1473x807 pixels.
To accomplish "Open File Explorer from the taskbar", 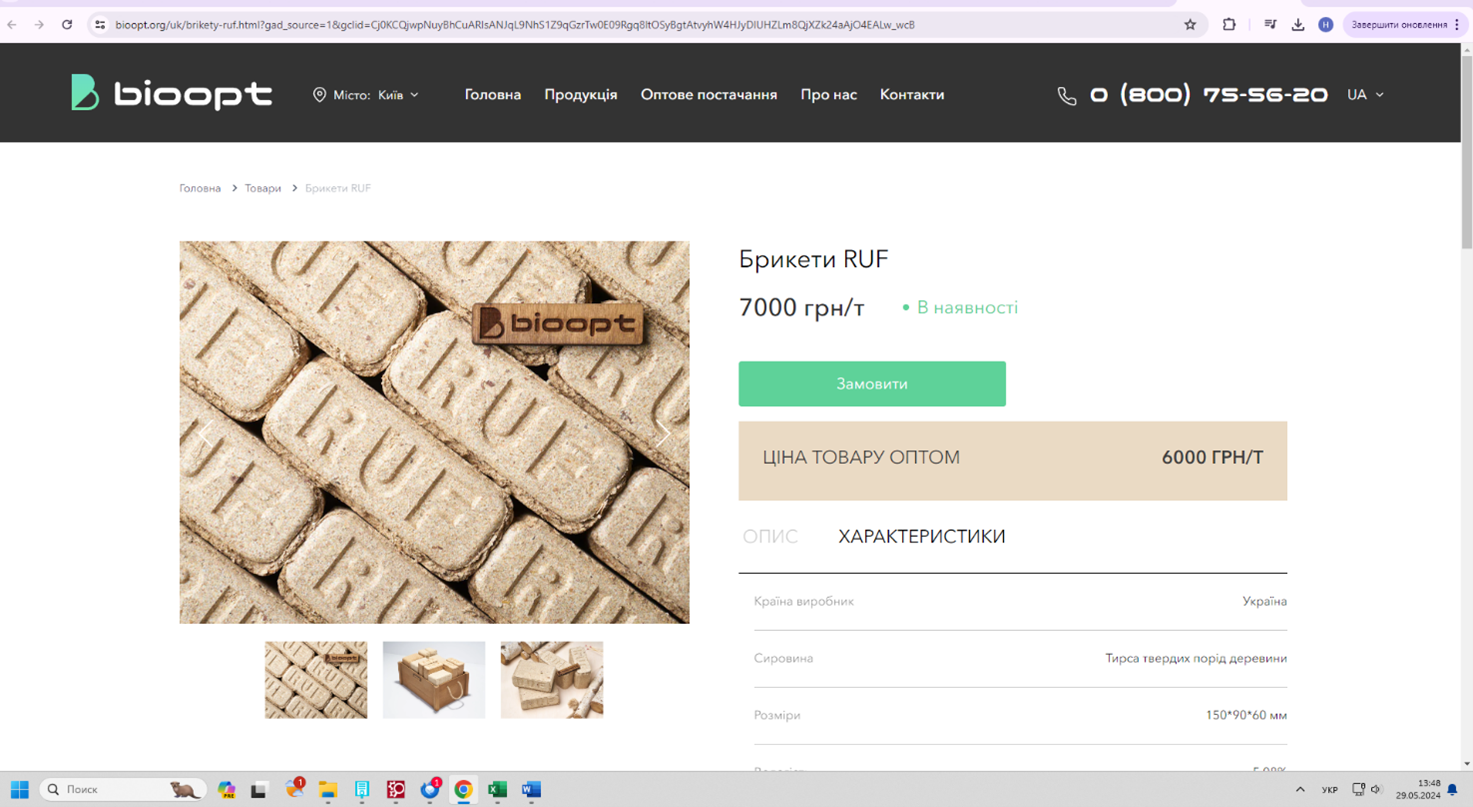I will pos(328,790).
